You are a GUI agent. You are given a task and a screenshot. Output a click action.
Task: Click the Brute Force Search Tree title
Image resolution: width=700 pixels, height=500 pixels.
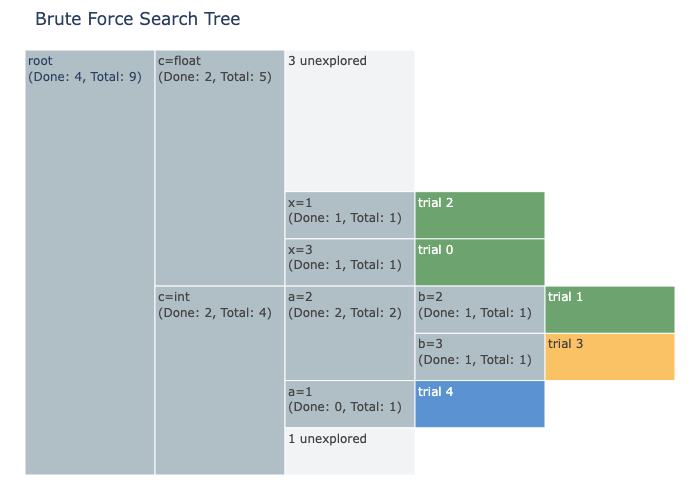click(138, 19)
